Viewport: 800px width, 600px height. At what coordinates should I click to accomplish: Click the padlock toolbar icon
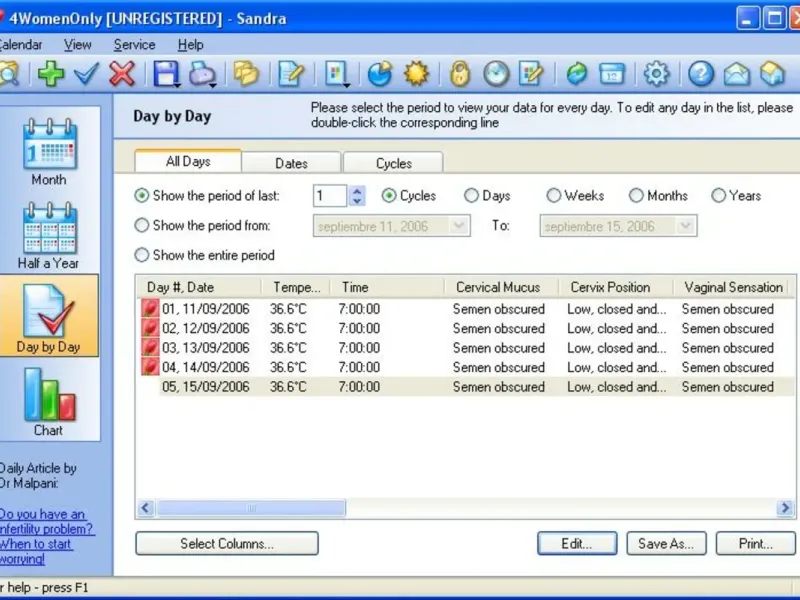click(460, 74)
